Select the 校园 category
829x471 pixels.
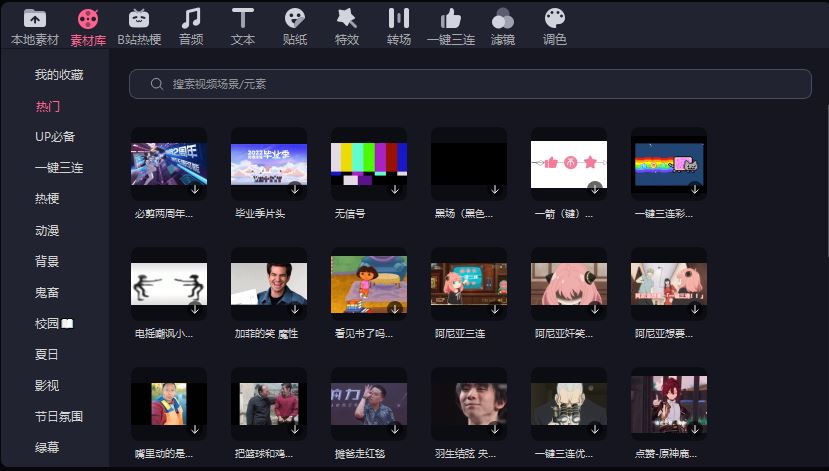(54, 324)
